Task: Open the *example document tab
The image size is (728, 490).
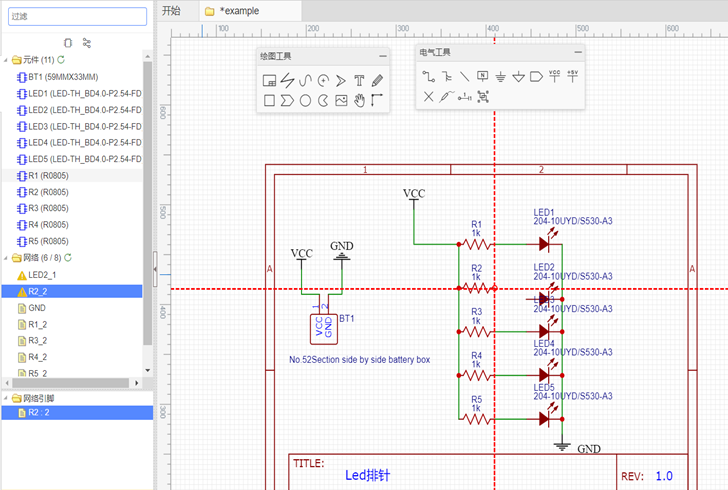Action: (238, 11)
